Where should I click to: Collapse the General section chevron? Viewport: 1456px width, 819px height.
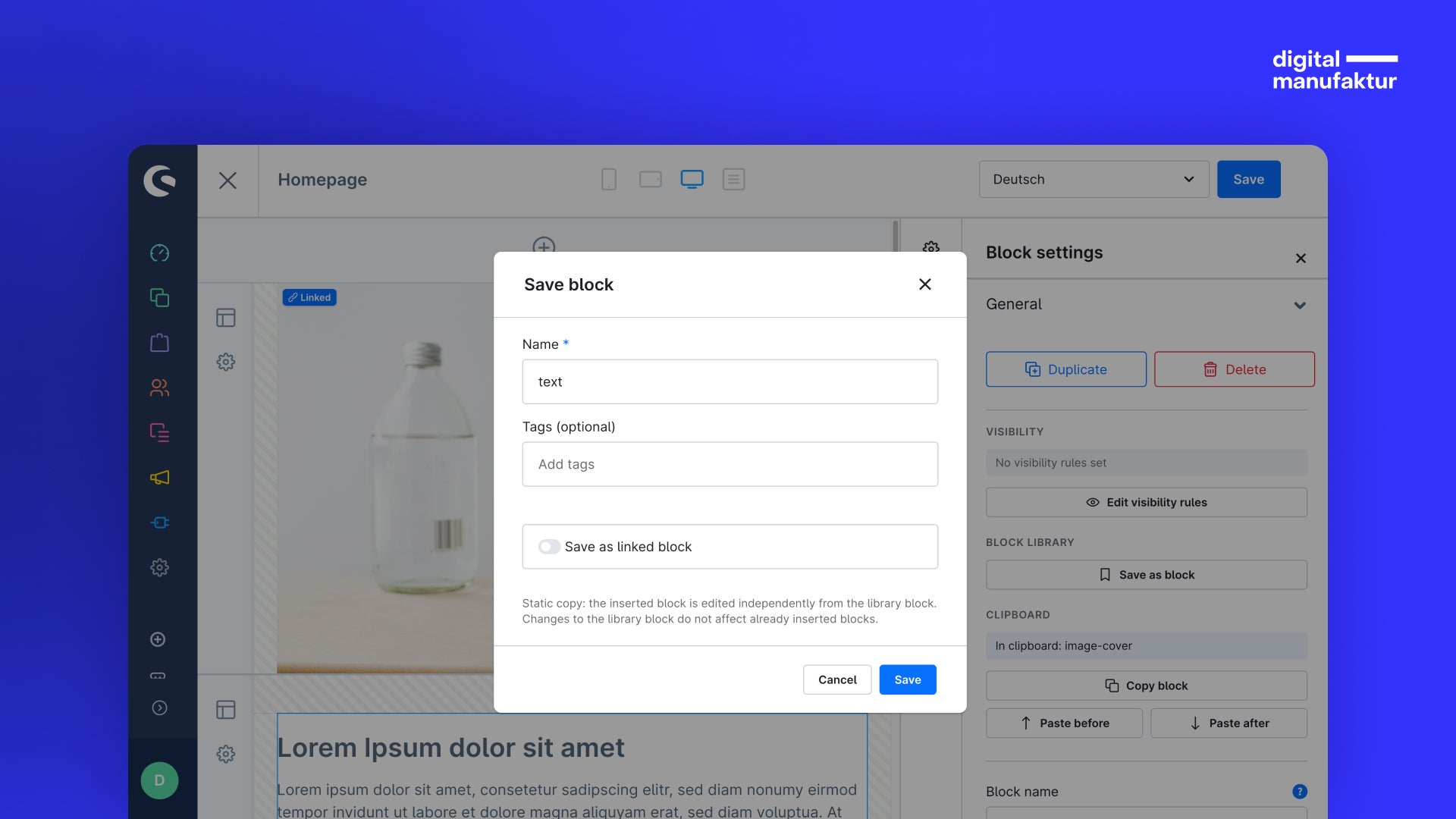tap(1300, 306)
